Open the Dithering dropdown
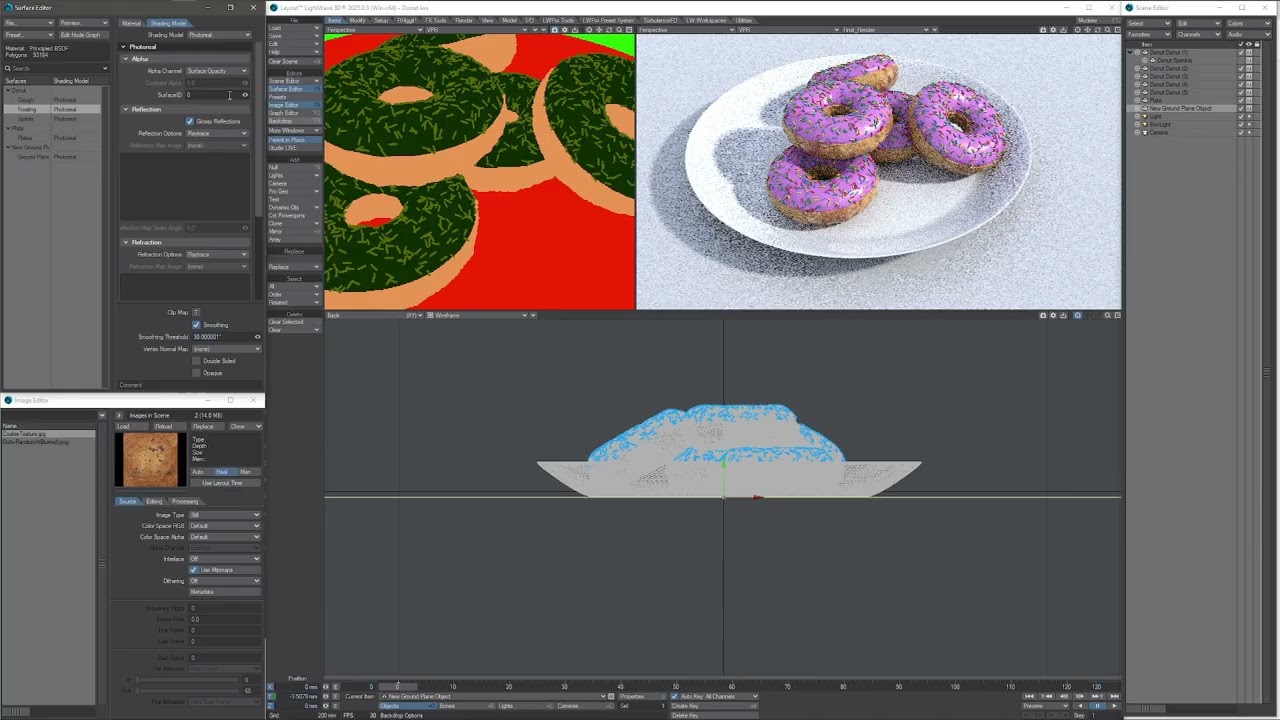The image size is (1280, 720). 225,581
